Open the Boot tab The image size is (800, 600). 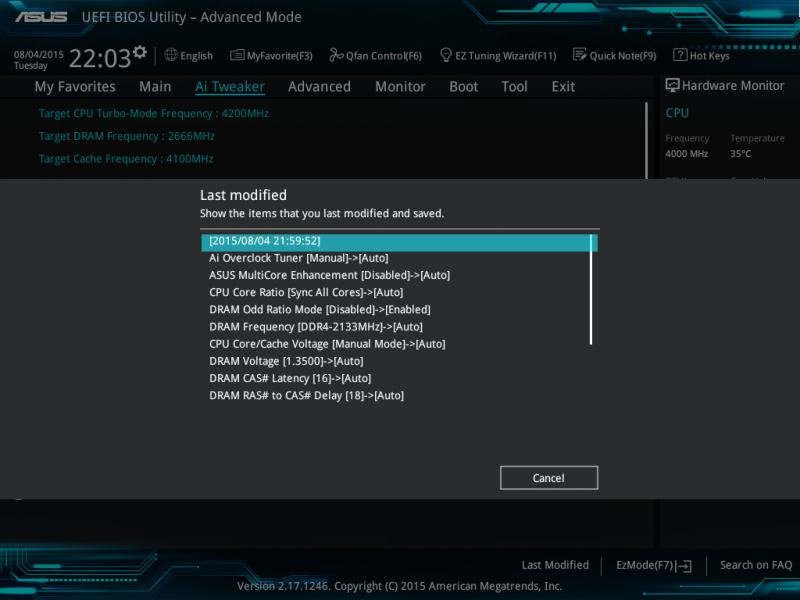(463, 86)
